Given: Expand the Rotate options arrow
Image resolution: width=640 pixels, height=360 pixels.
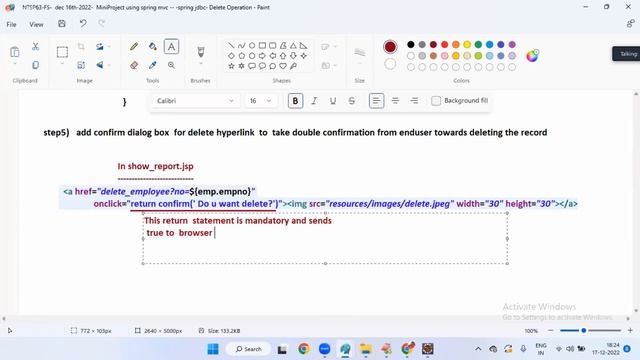Looking at the screenshot, I should pyautogui.click(x=109, y=47).
